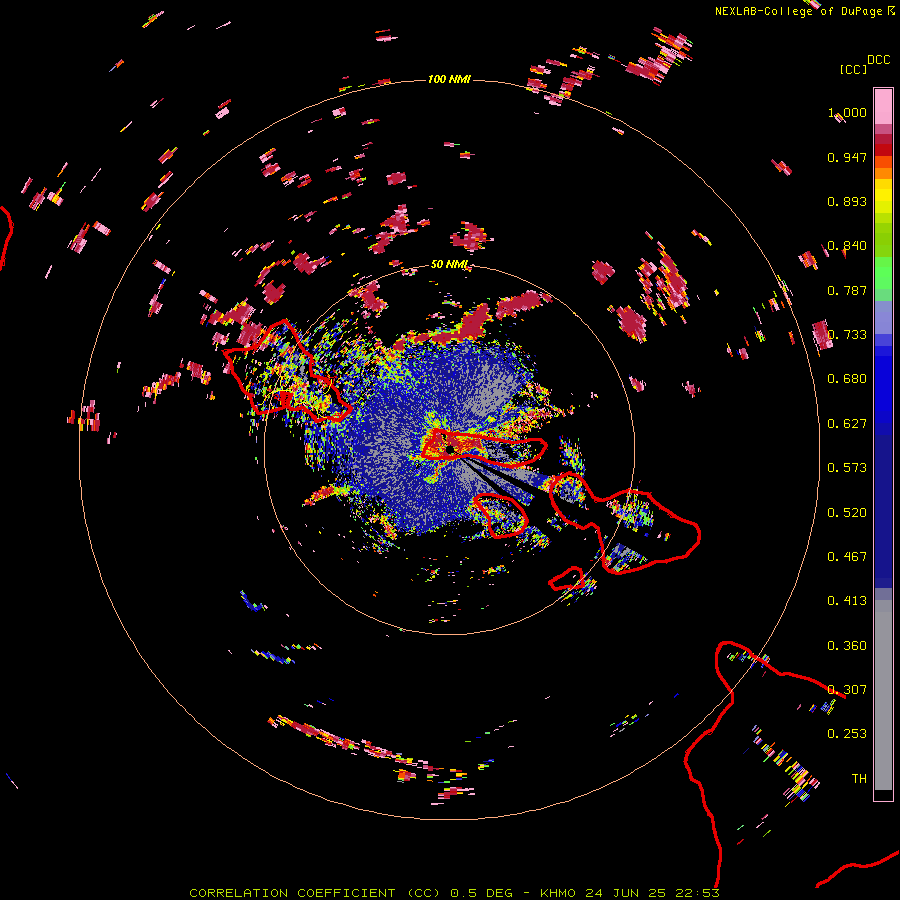The image size is (900, 900).
Task: Click the 50 NMI range ring label
Action: [450, 264]
